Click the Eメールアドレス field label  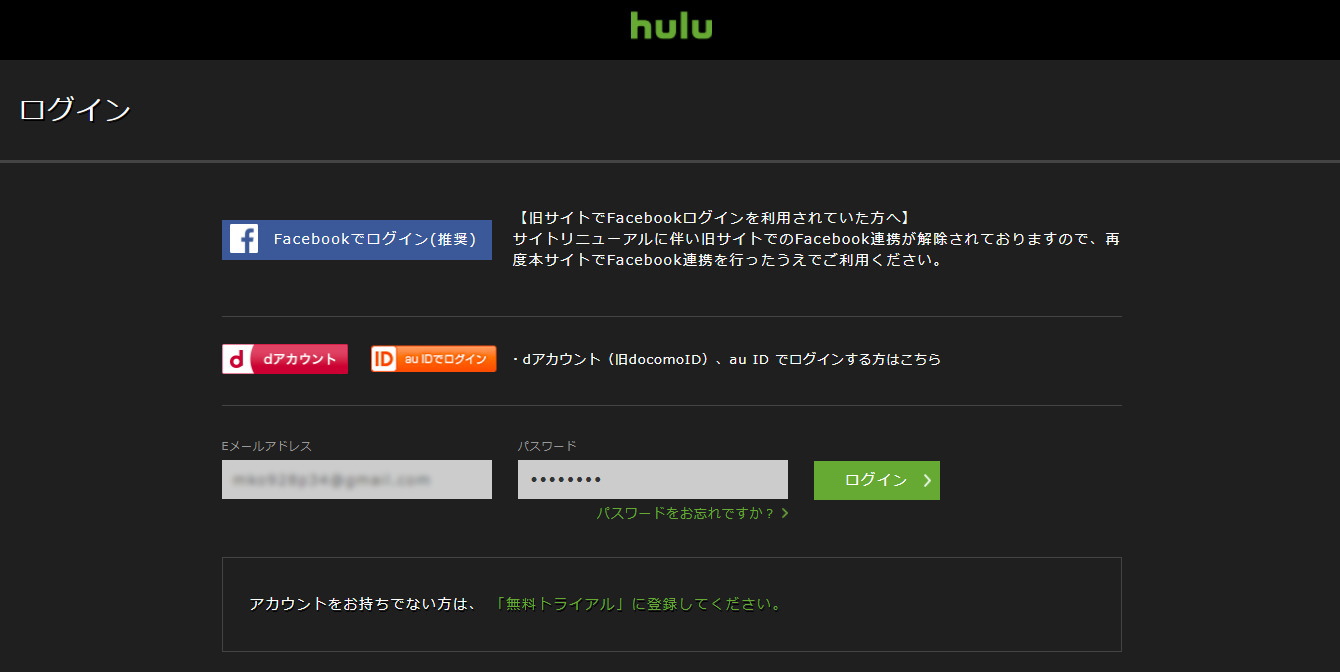(266, 446)
